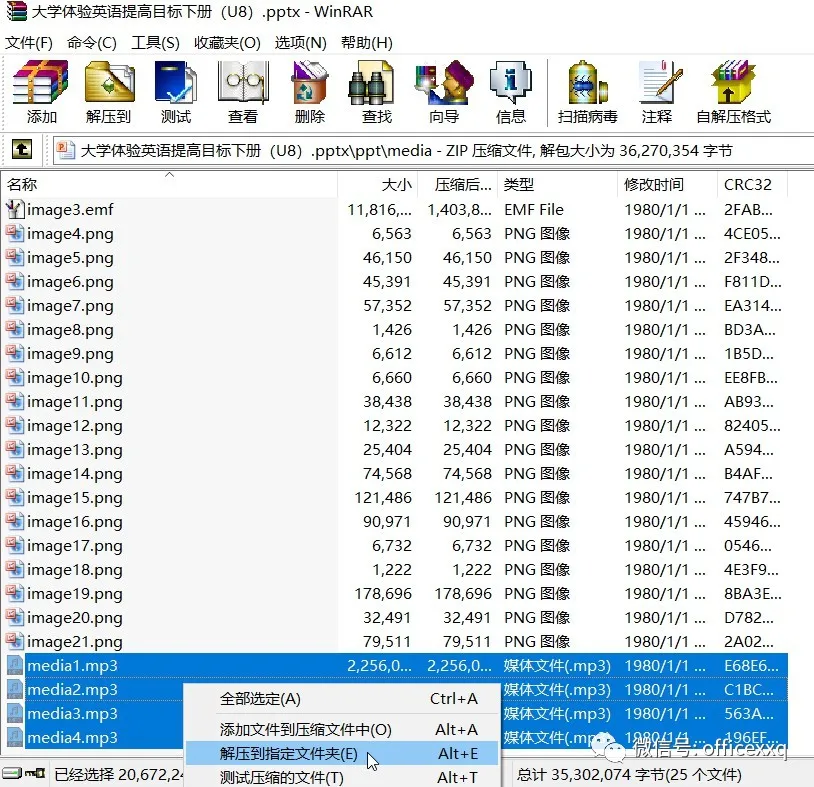Screen dimensions: 814x787
Task: Click the audio icon of media4.mp3
Action: (x=15, y=737)
